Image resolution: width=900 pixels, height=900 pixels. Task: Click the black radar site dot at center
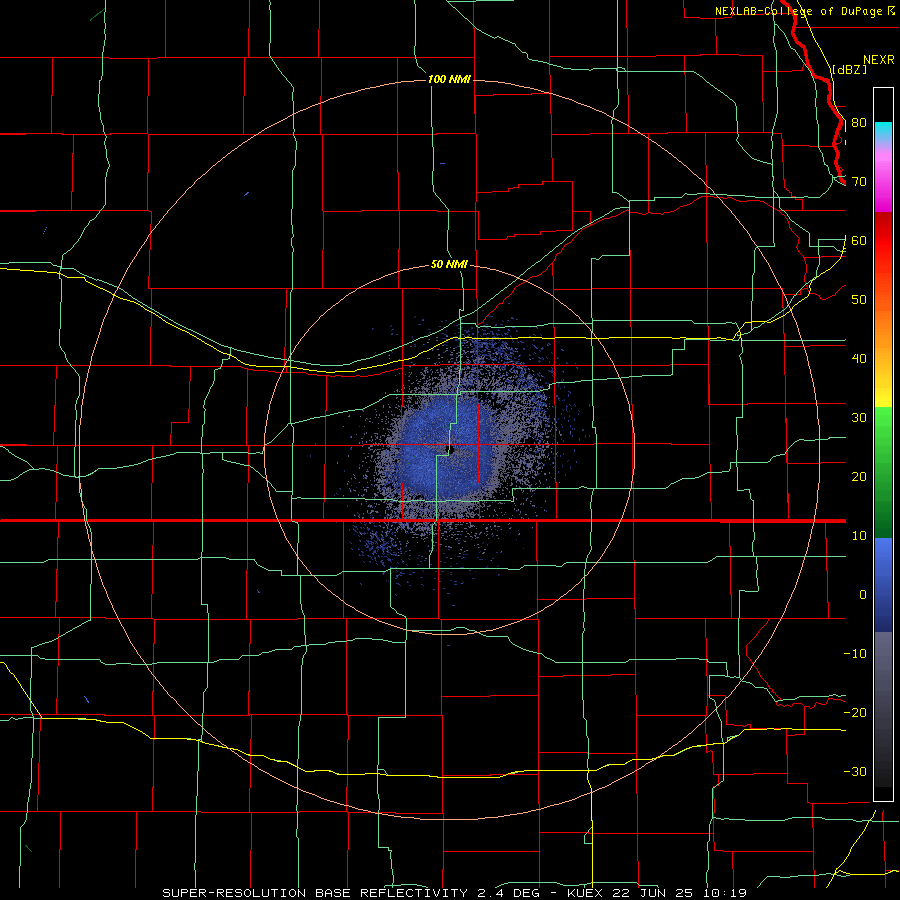tap(452, 451)
